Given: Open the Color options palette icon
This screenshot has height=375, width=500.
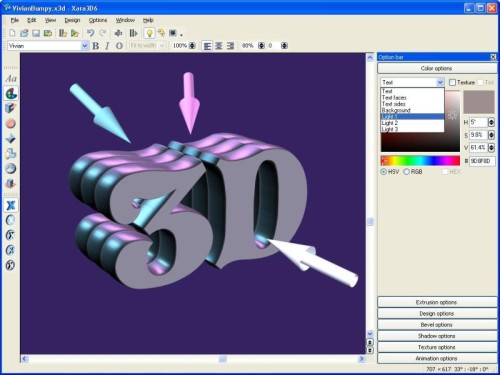Looking at the screenshot, I should click(11, 94).
